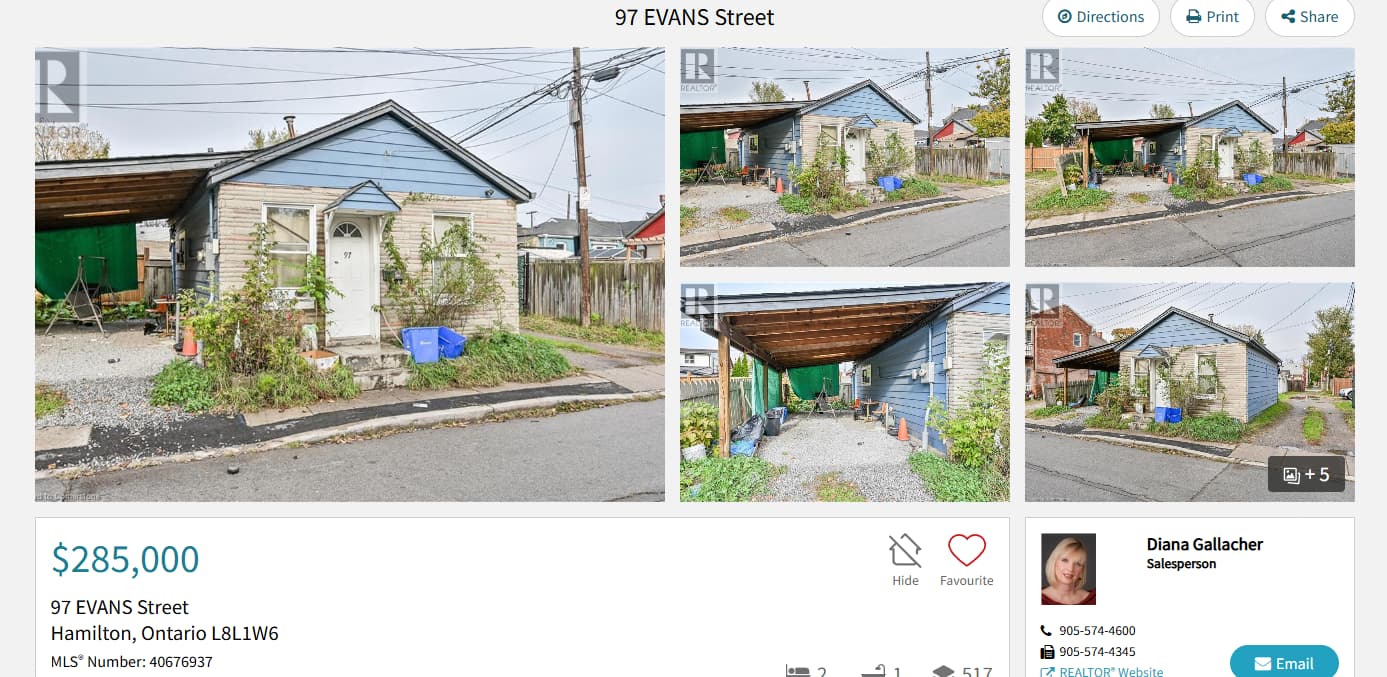
Task: View the top middle house photo
Action: click(845, 157)
